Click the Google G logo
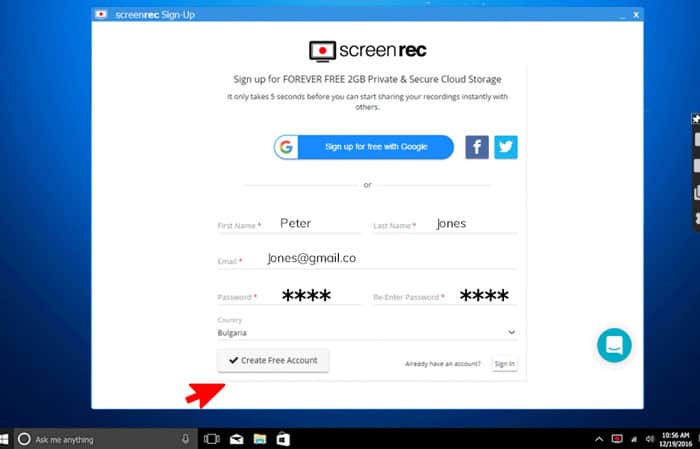Screen dimensions: 700x449 [x=286, y=147]
